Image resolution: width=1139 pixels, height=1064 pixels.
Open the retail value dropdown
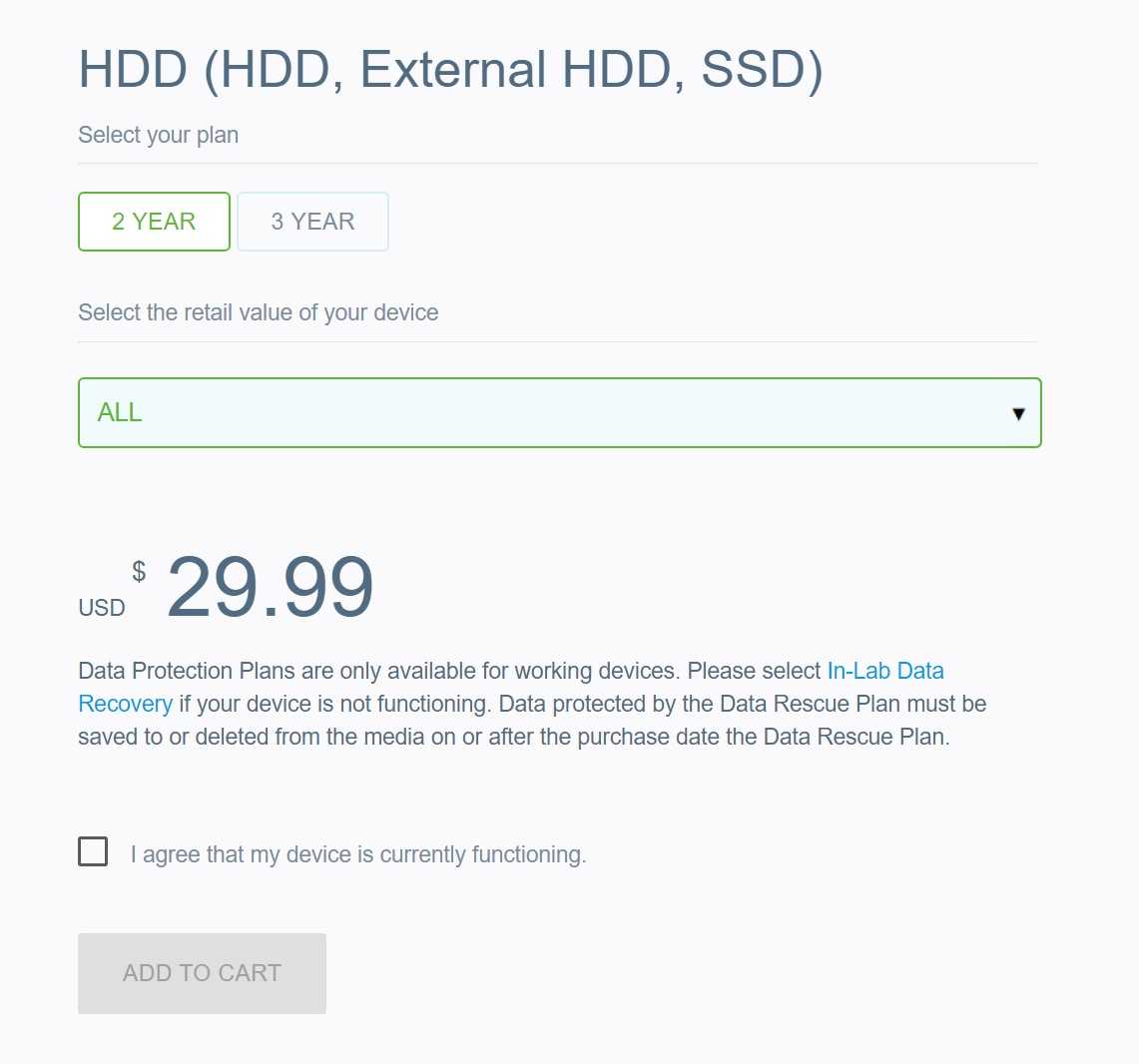(x=559, y=412)
